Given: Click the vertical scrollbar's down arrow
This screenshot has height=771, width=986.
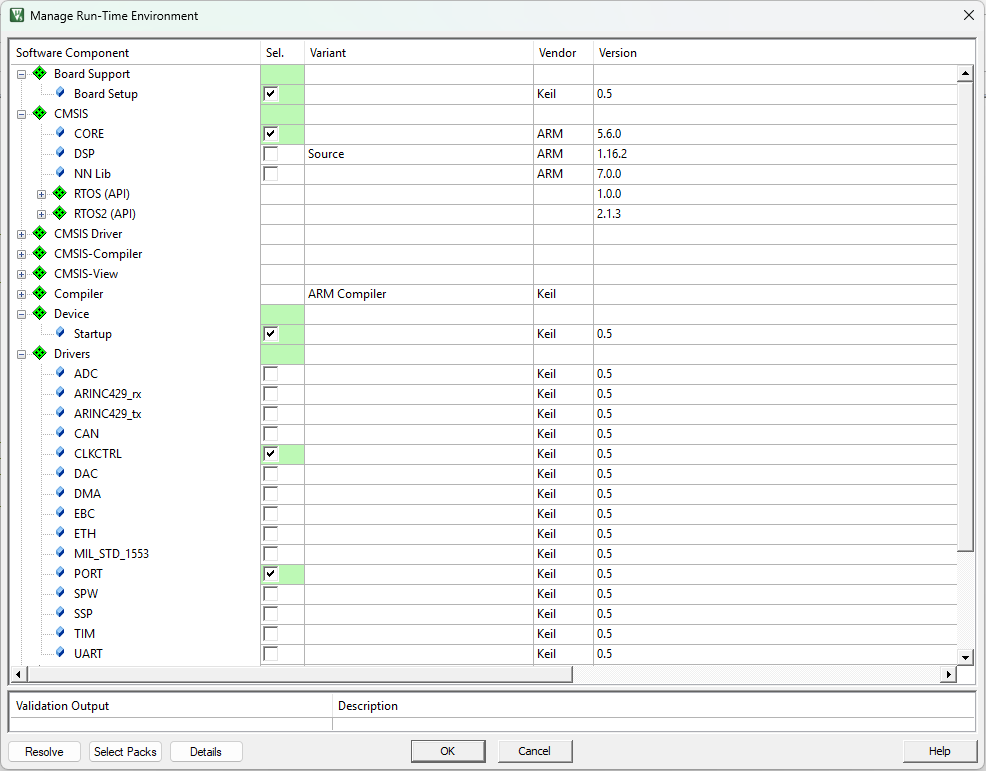Looking at the screenshot, I should [966, 657].
